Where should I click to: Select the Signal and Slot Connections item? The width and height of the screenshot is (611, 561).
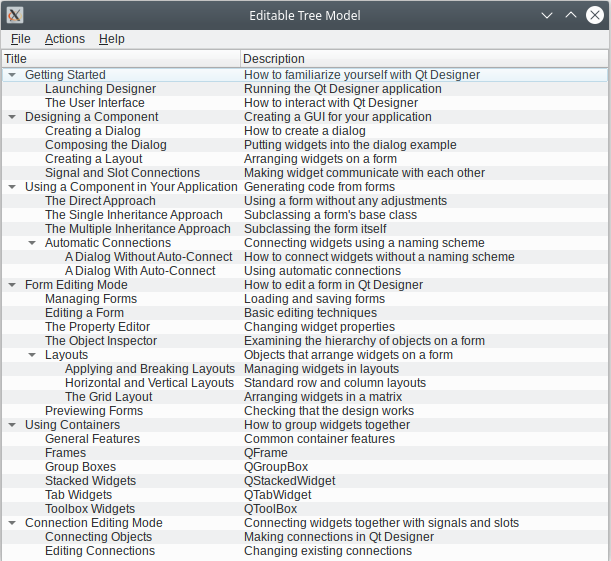coord(122,173)
